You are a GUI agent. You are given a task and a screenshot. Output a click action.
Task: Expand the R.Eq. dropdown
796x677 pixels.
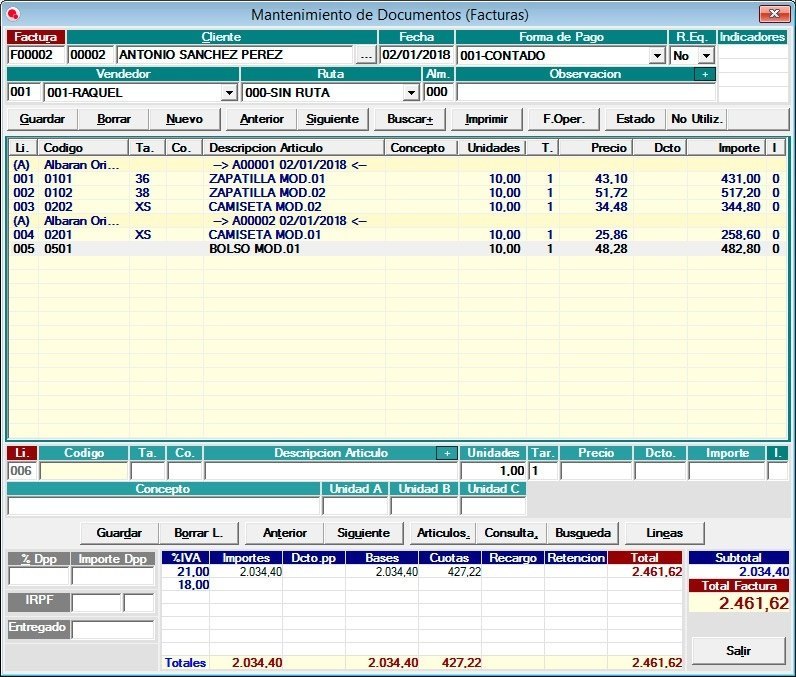(706, 56)
